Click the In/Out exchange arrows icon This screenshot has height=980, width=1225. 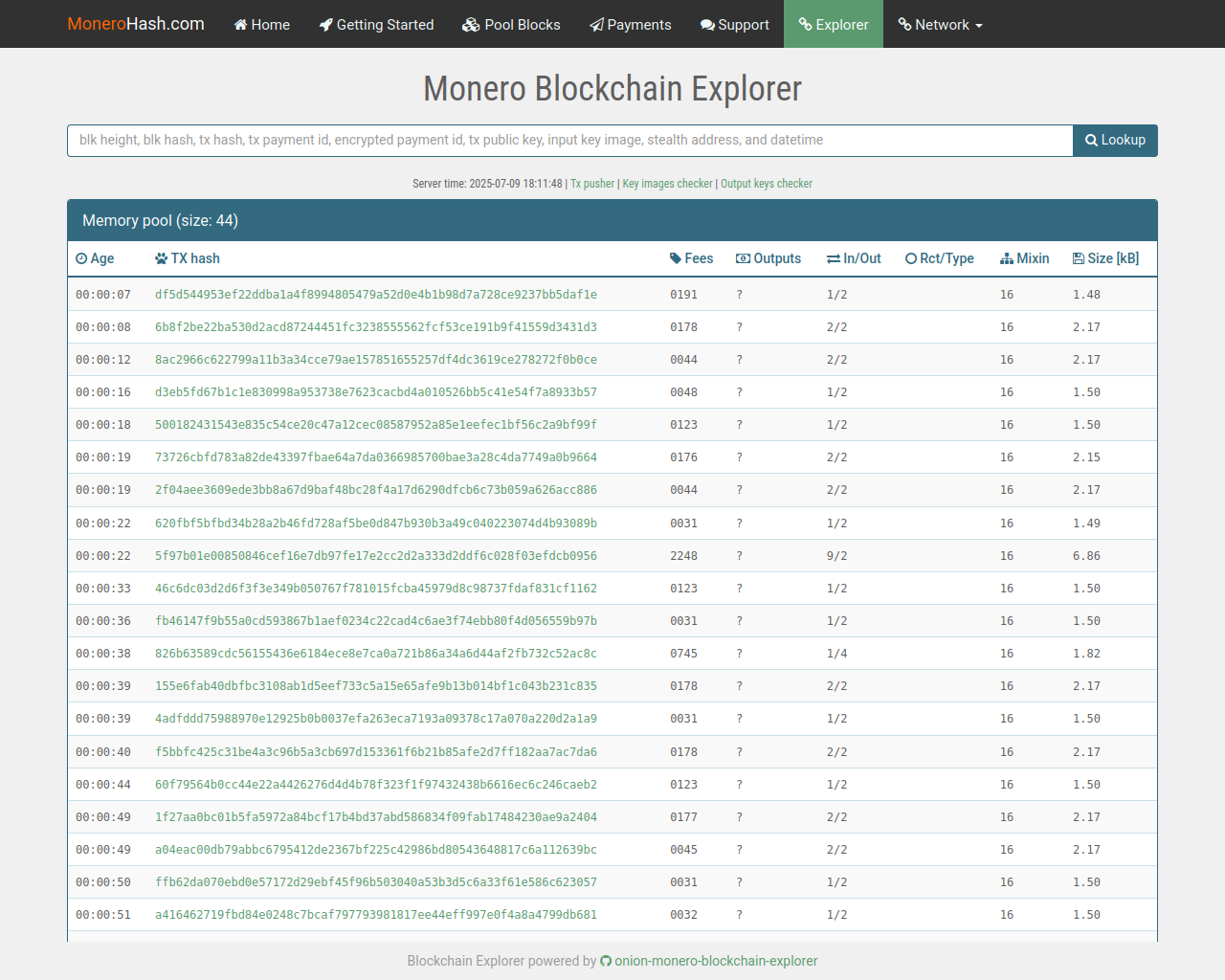[834, 258]
